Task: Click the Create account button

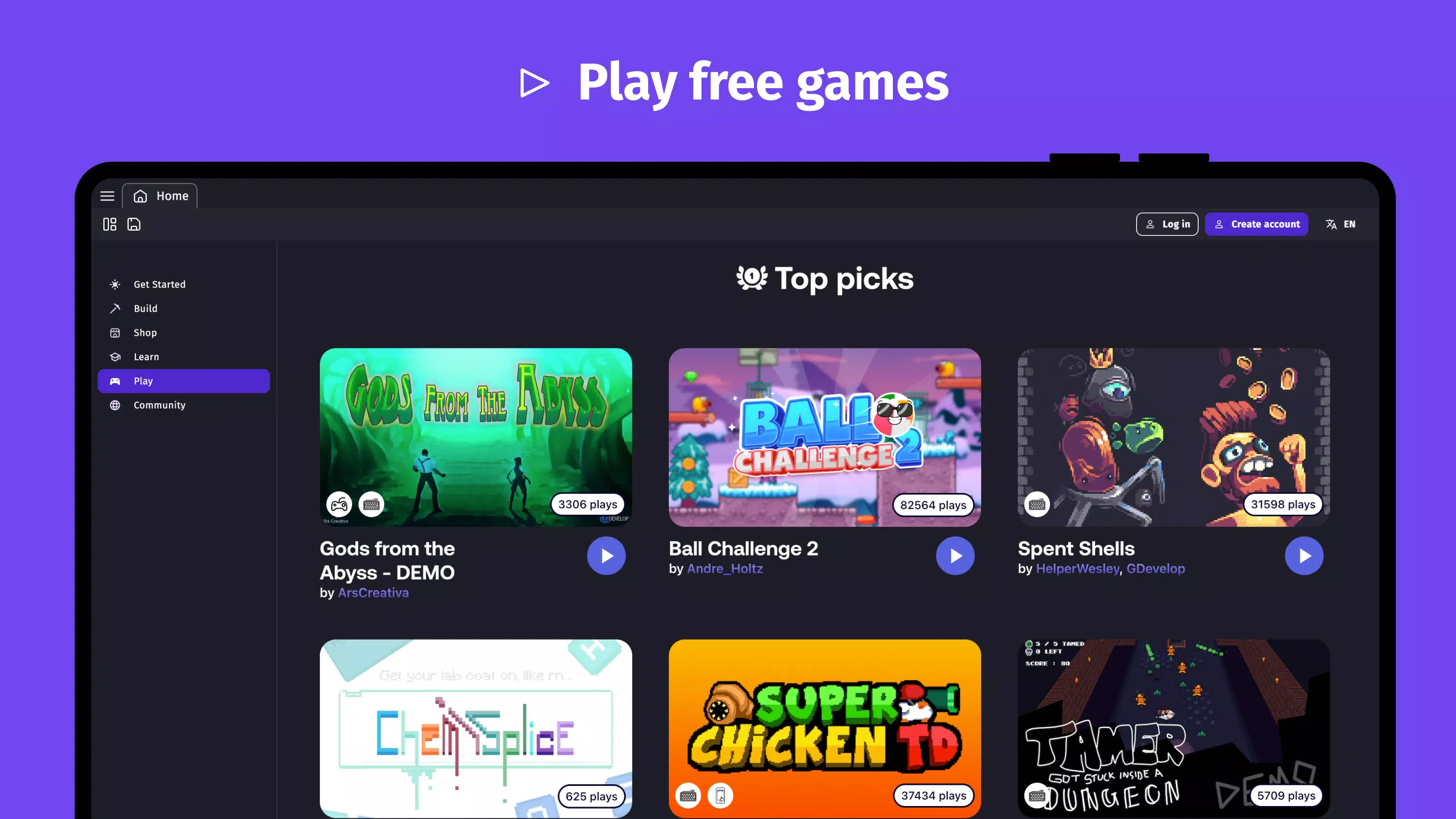Action: (1257, 224)
